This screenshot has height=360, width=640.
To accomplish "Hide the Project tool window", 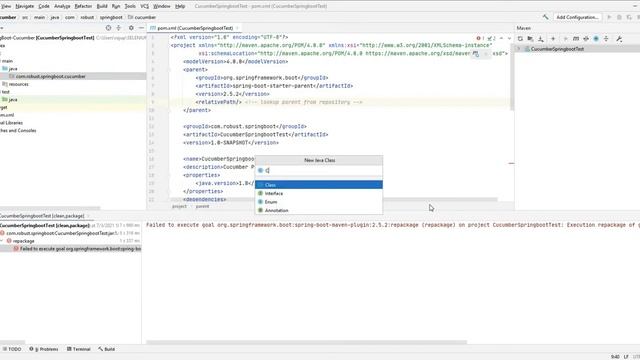I will [141, 28].
